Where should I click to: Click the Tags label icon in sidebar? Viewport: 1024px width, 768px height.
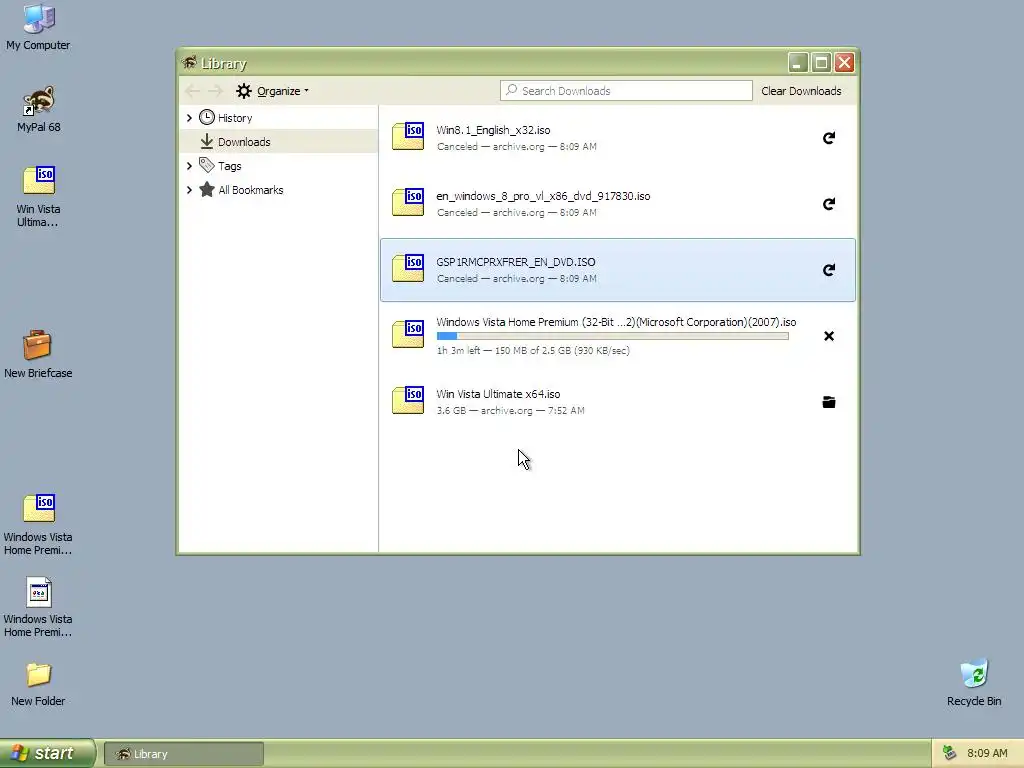[x=206, y=165]
